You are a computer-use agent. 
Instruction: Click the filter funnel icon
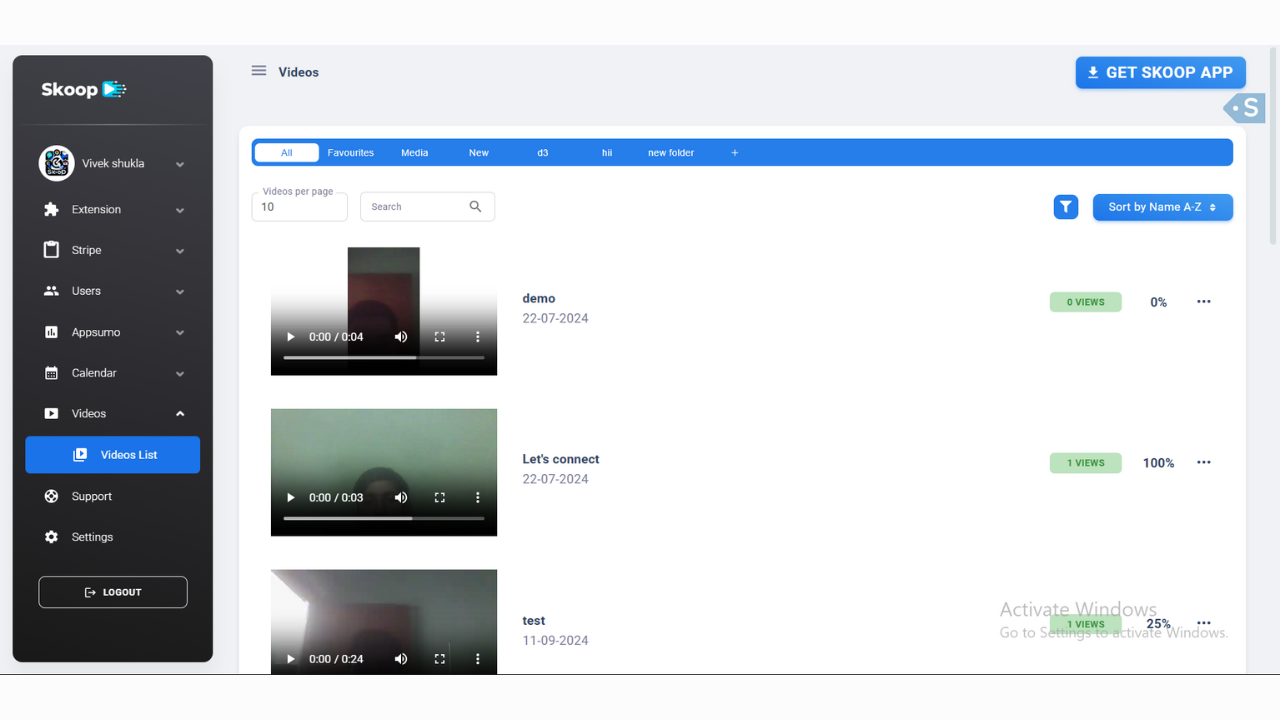[x=1066, y=207]
